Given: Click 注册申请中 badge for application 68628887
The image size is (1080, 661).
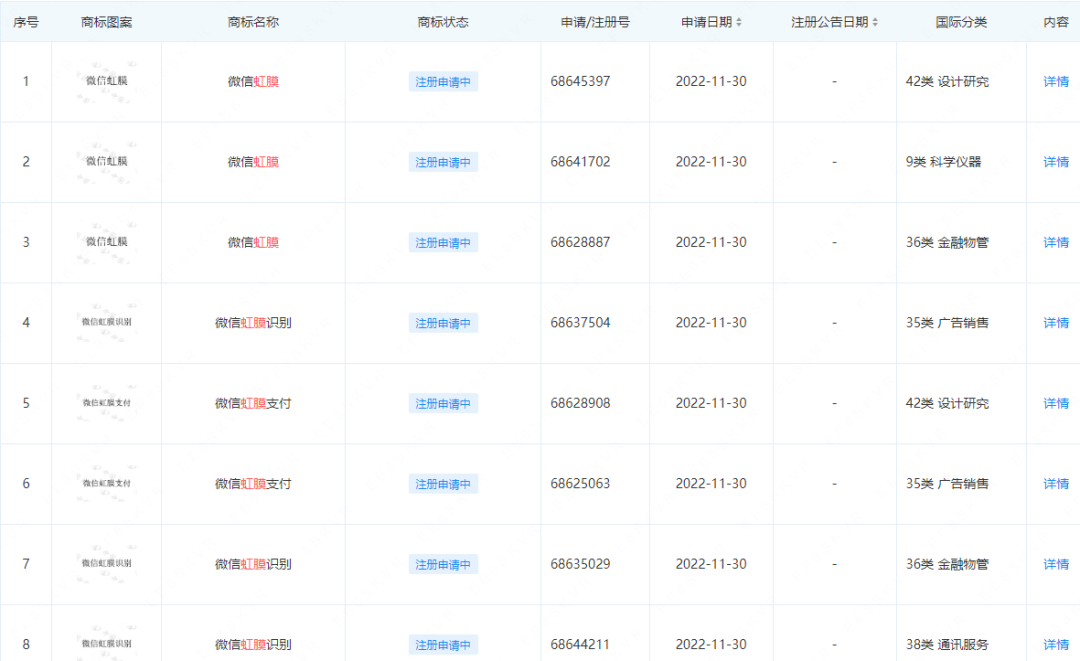Looking at the screenshot, I should coord(442,241).
